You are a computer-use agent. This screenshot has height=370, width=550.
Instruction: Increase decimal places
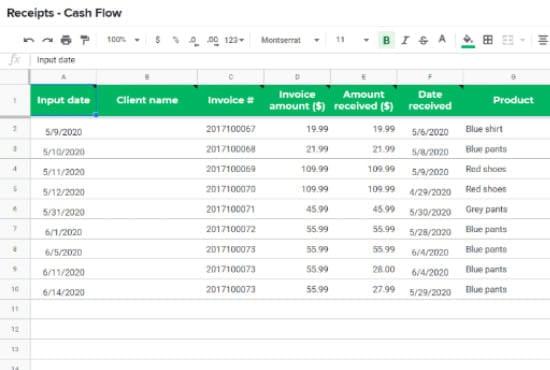(213, 40)
